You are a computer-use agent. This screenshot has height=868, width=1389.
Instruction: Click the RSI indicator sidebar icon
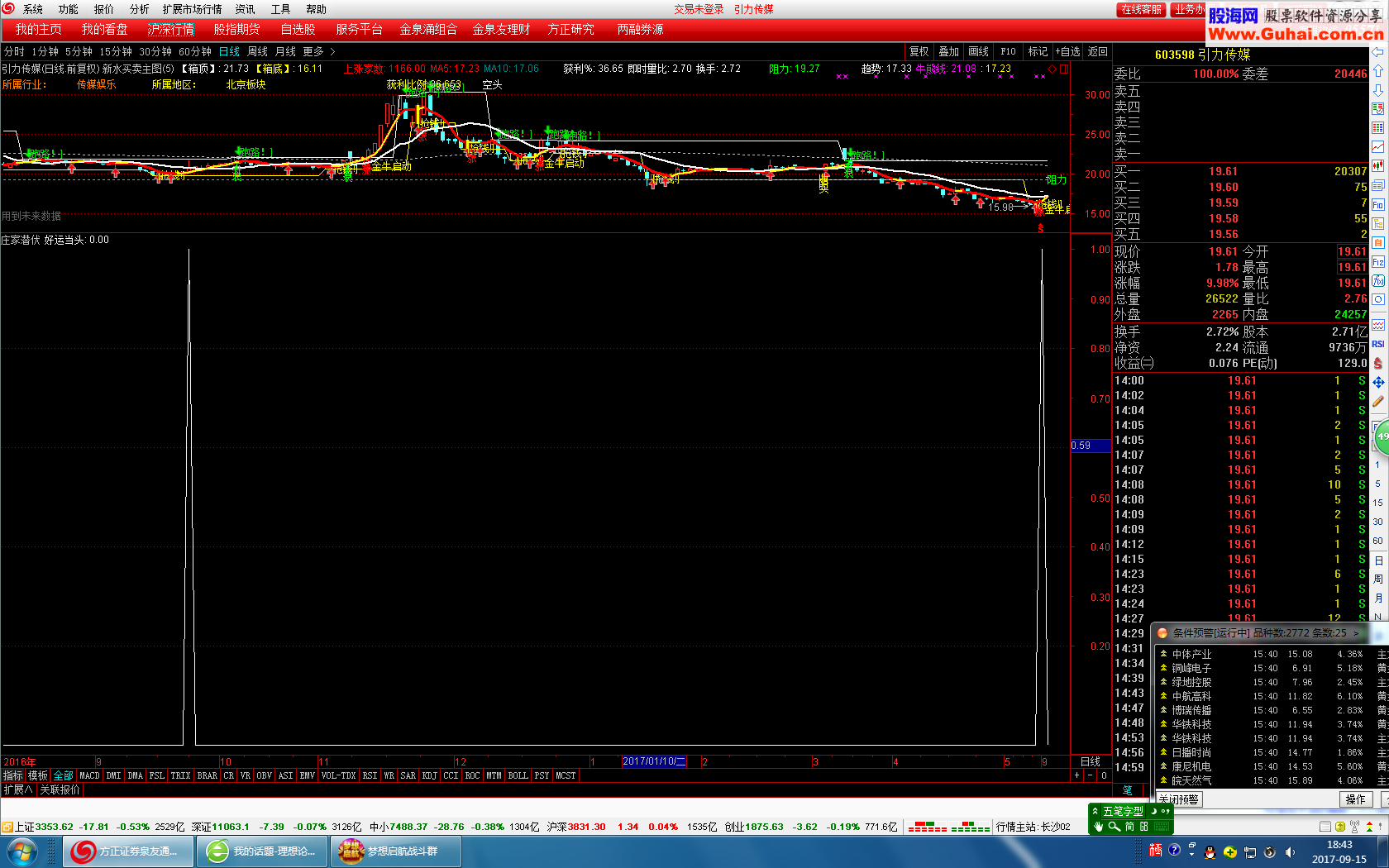(x=1378, y=344)
